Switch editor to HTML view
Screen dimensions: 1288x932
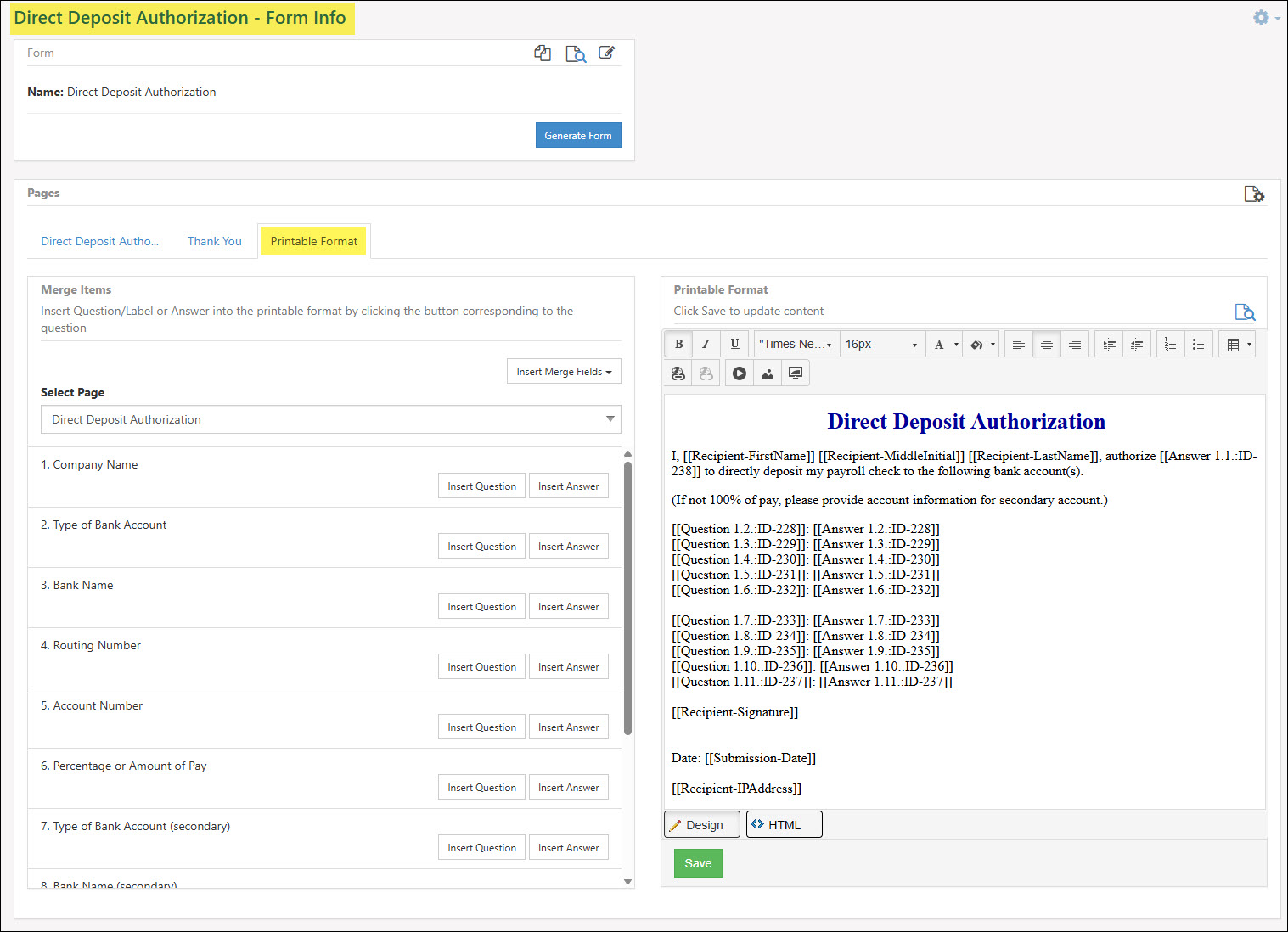[784, 824]
